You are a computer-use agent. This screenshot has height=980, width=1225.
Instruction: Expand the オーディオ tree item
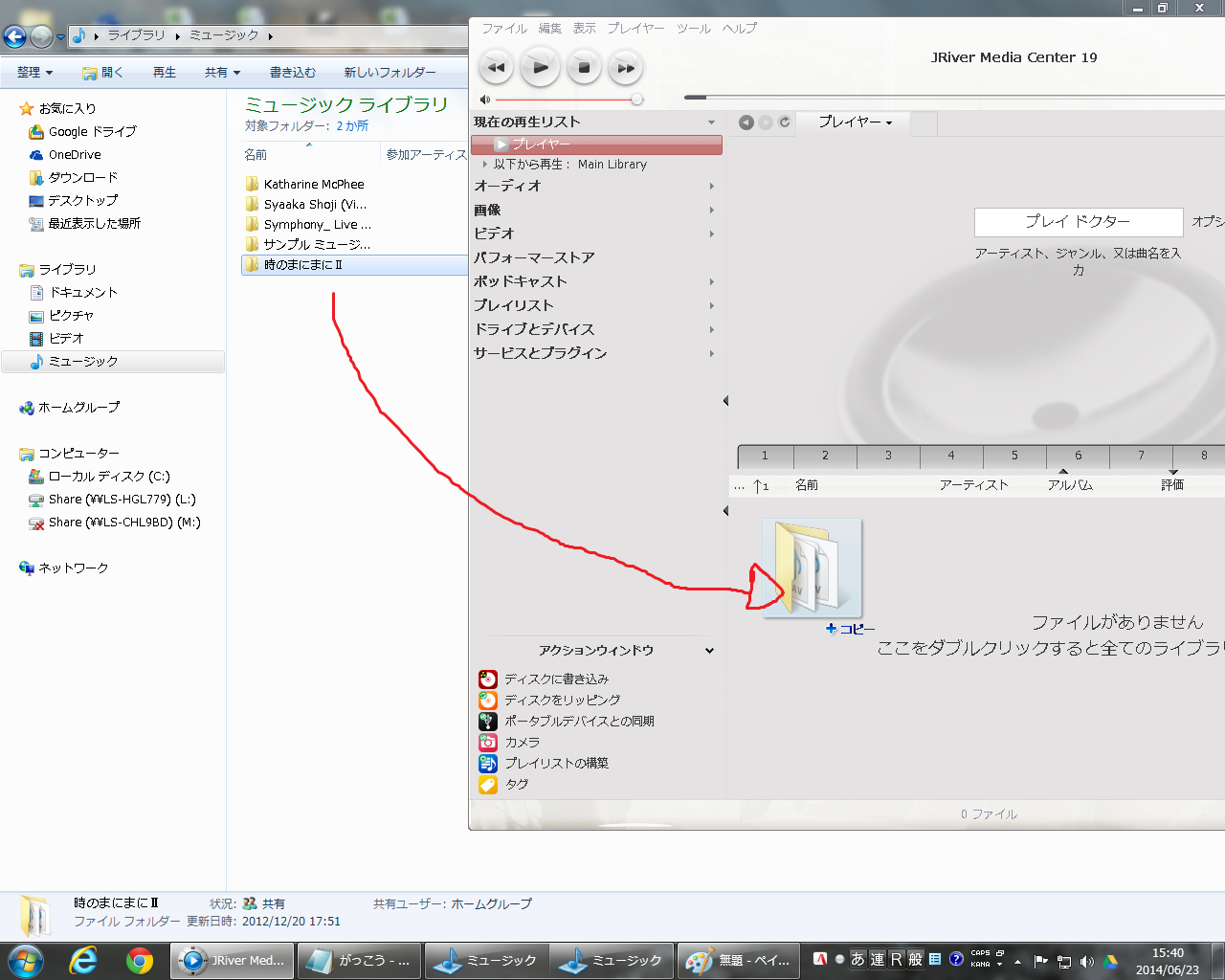point(711,187)
